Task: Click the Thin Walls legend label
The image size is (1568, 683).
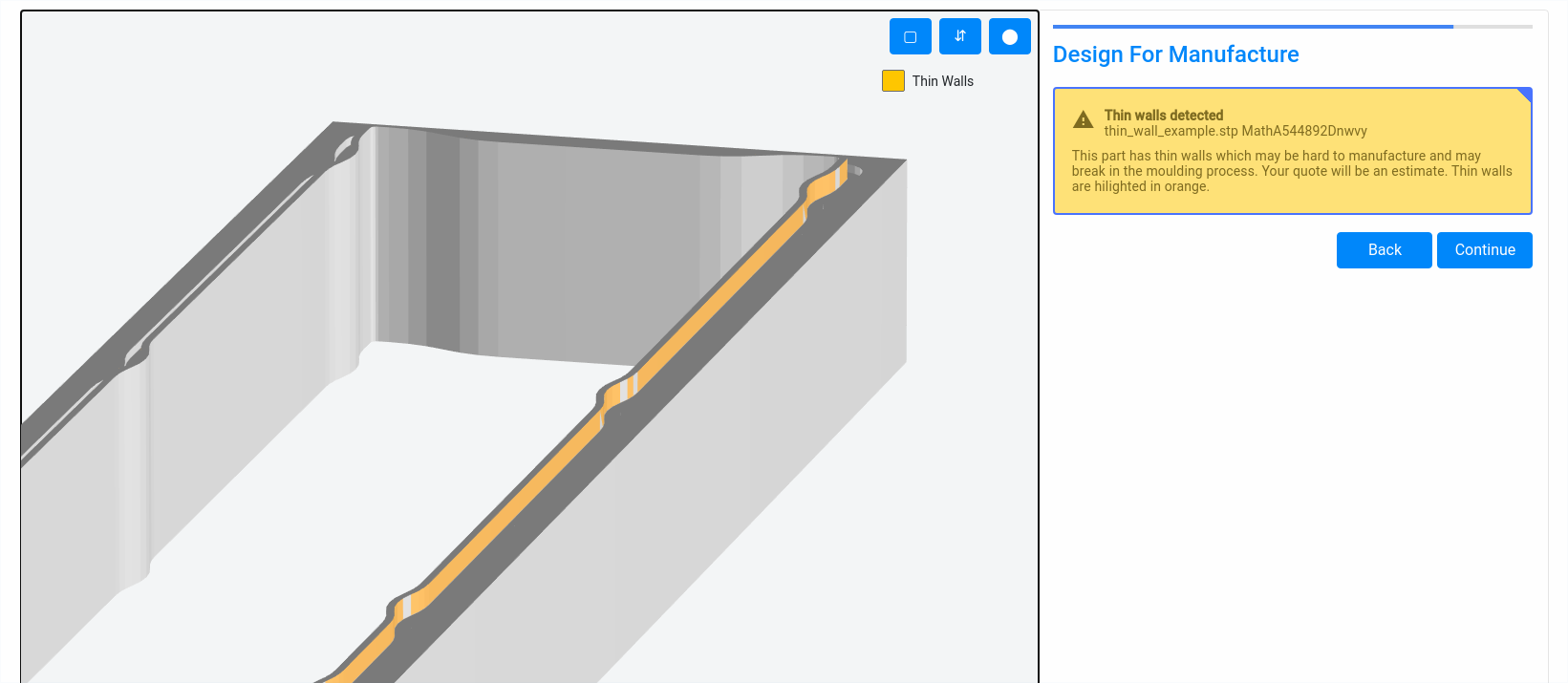Action: tap(943, 81)
